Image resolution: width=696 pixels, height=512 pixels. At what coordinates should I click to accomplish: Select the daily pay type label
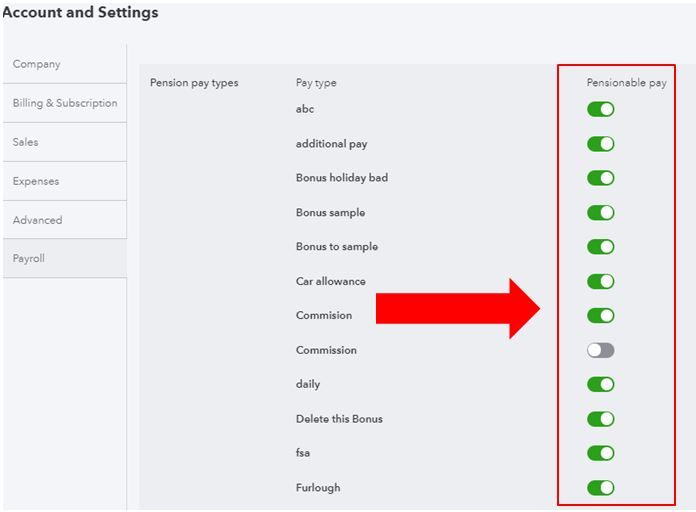(308, 384)
